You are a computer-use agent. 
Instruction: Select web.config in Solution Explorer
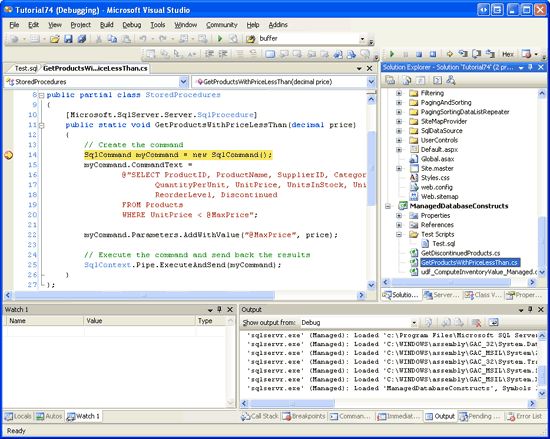coord(436,187)
